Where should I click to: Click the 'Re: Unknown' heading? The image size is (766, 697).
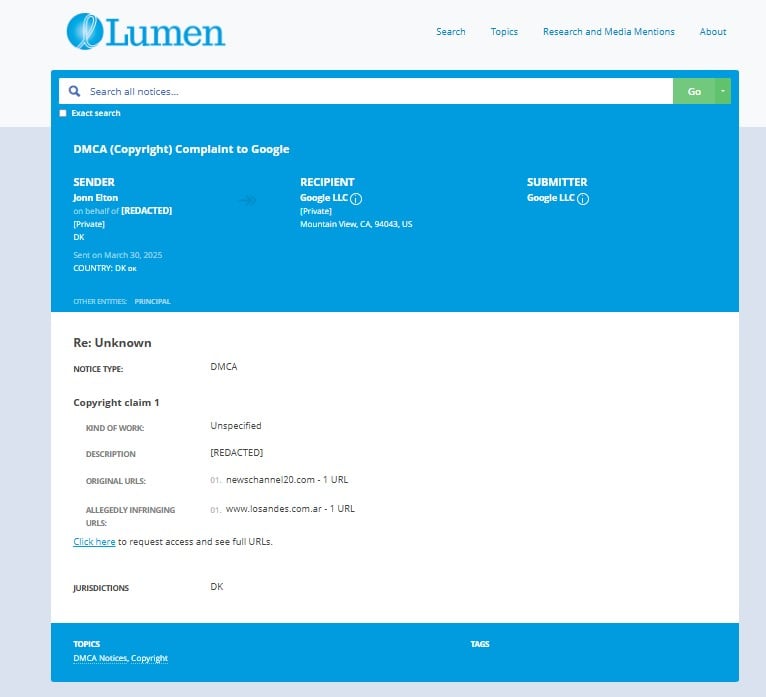(112, 343)
